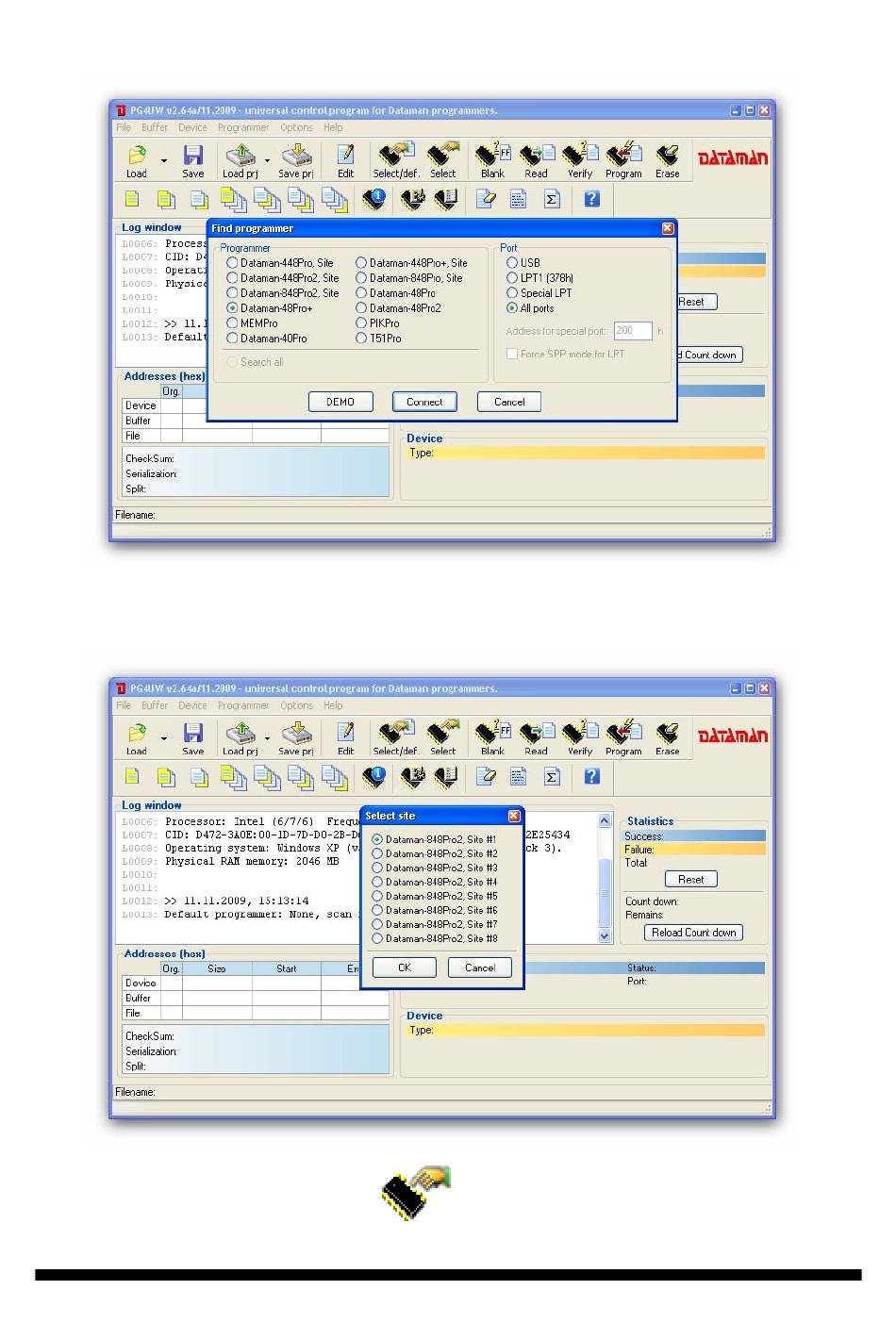Viewport: 896px width, 1323px height.
Task: Open the File menu in the lower screenshot
Action: coord(124,705)
